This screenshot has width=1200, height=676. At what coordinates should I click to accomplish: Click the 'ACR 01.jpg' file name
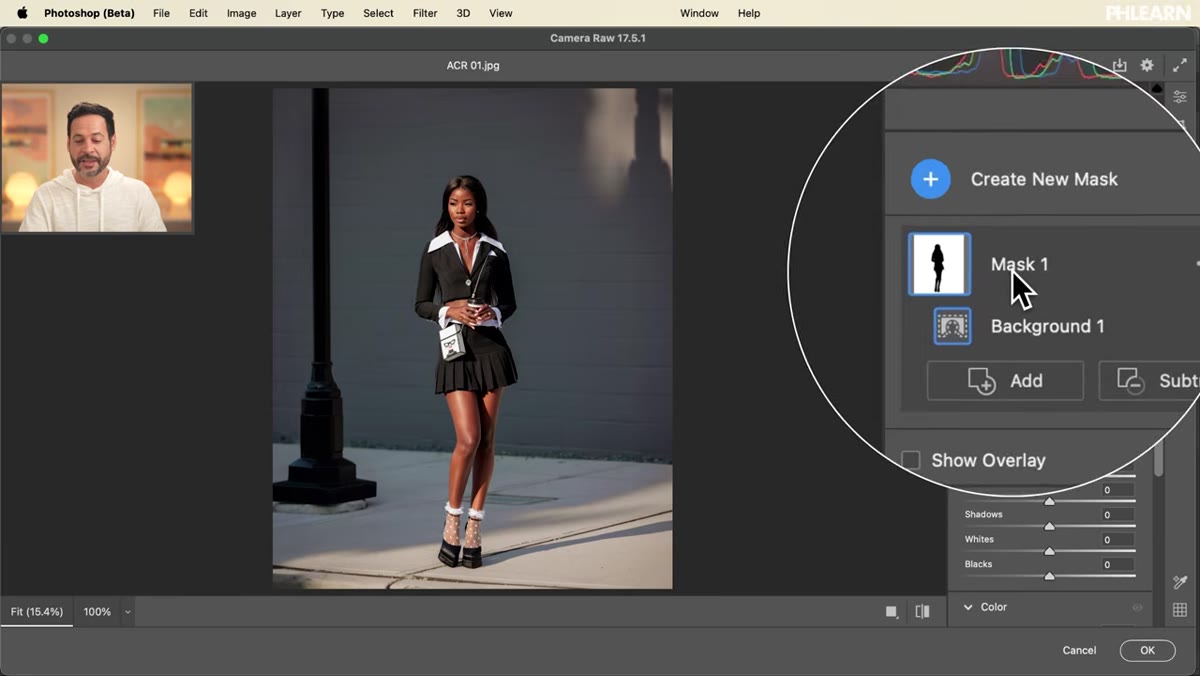point(473,66)
